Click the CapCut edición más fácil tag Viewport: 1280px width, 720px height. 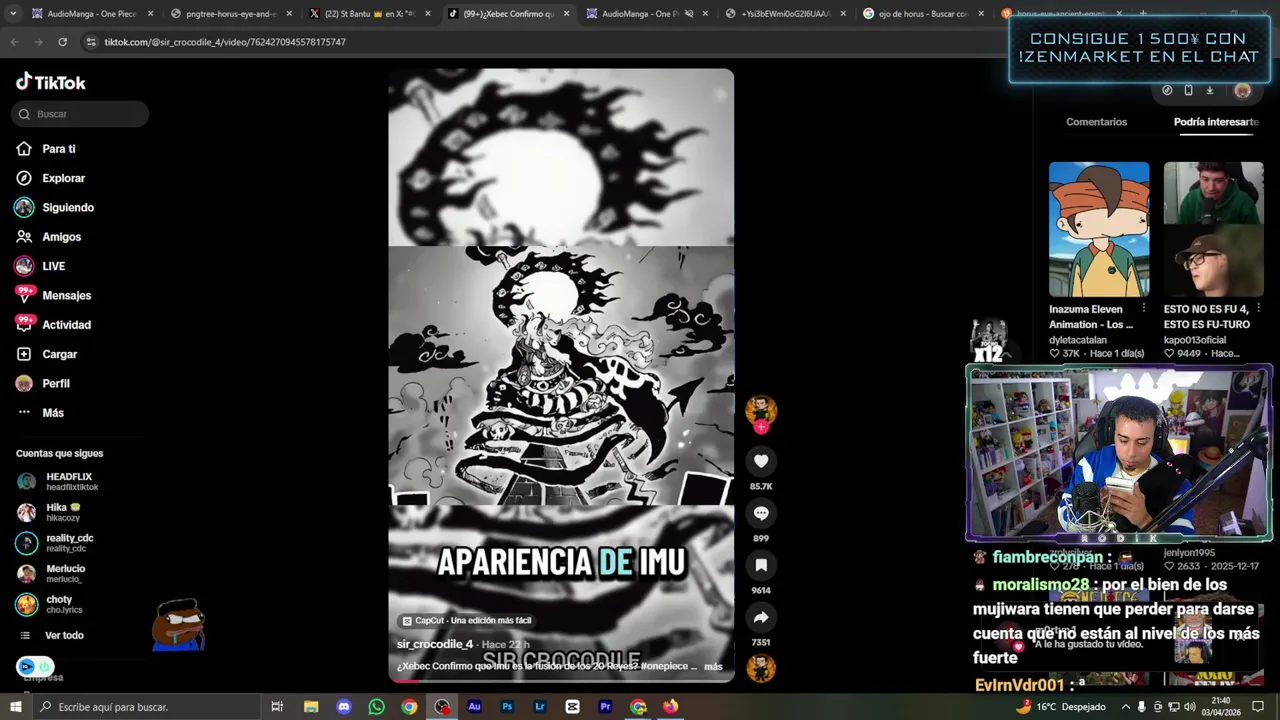(466, 621)
